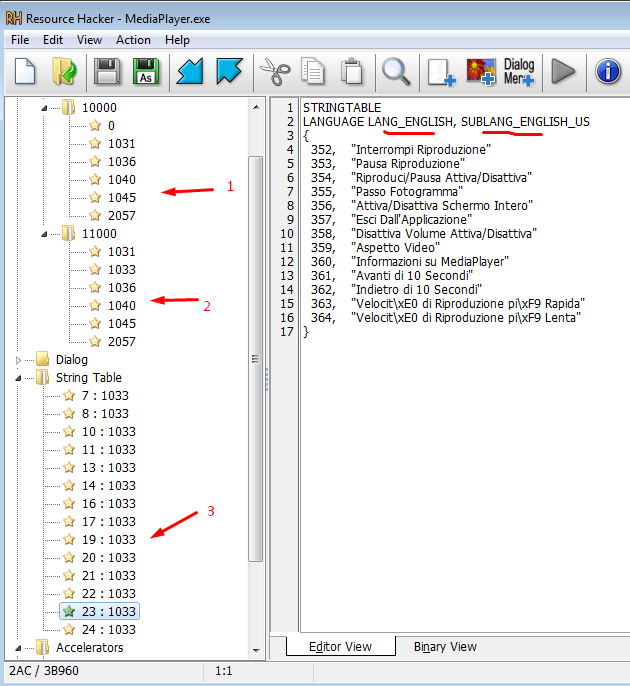Click the Add image resource icon
Image resolution: width=630 pixels, height=686 pixels.
coord(481,72)
